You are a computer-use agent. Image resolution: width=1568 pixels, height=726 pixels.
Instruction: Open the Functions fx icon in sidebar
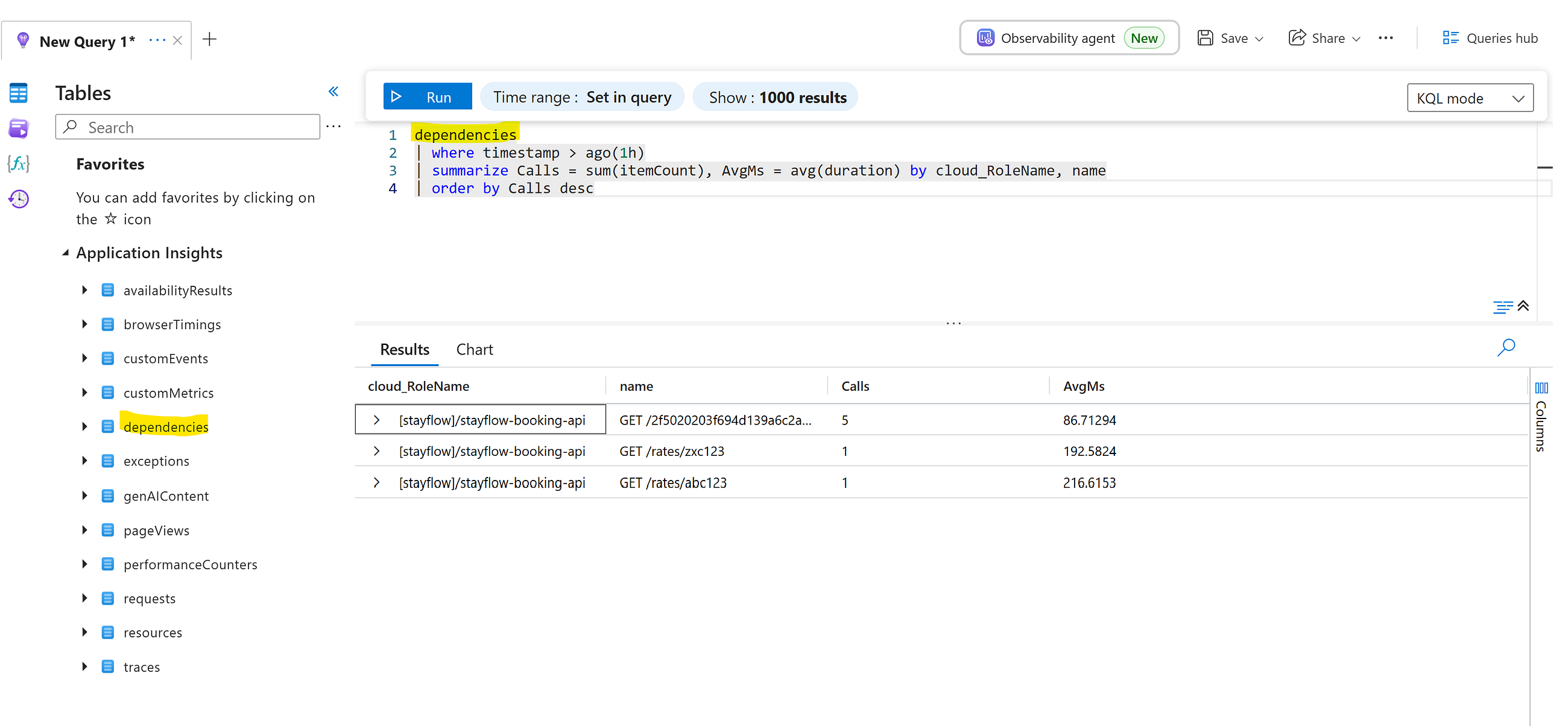tap(18, 163)
